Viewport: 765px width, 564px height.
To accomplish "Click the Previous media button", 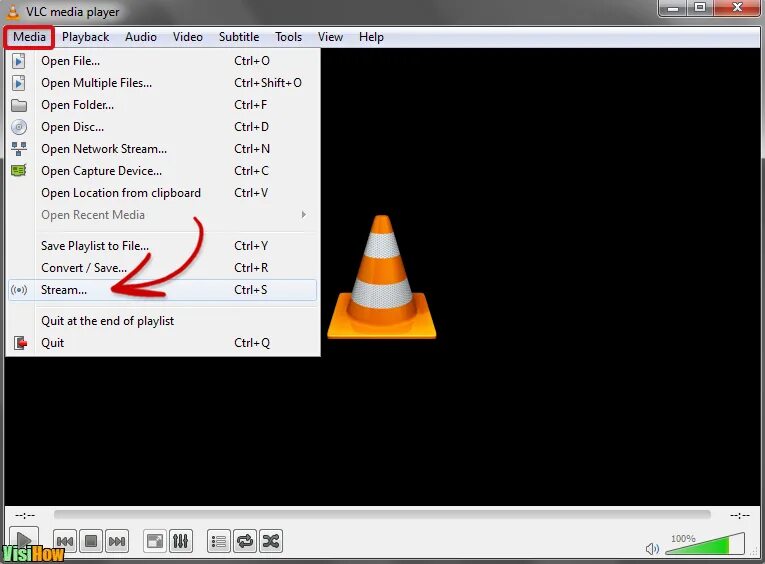I will pyautogui.click(x=64, y=541).
